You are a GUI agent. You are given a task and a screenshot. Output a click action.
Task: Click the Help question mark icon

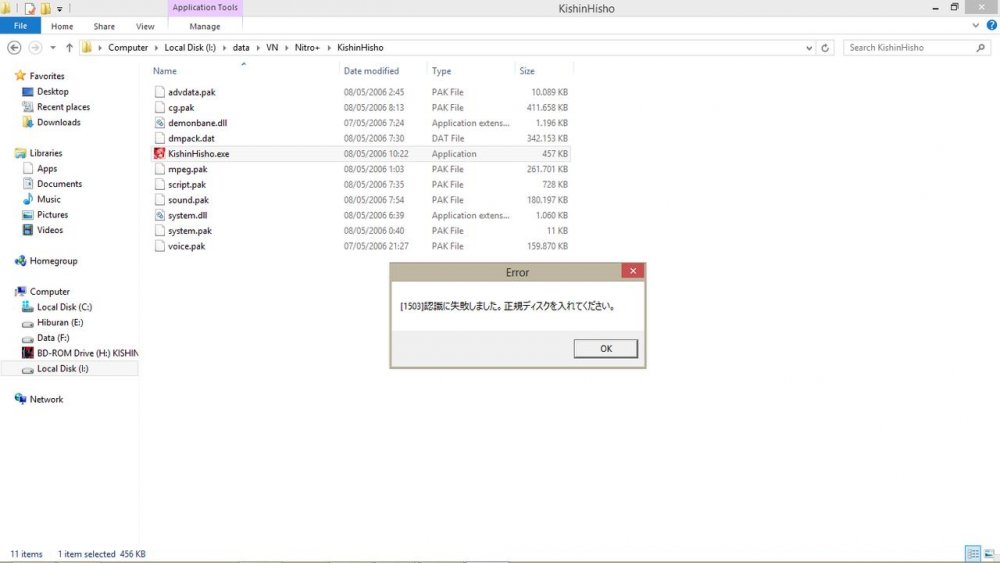click(991, 26)
